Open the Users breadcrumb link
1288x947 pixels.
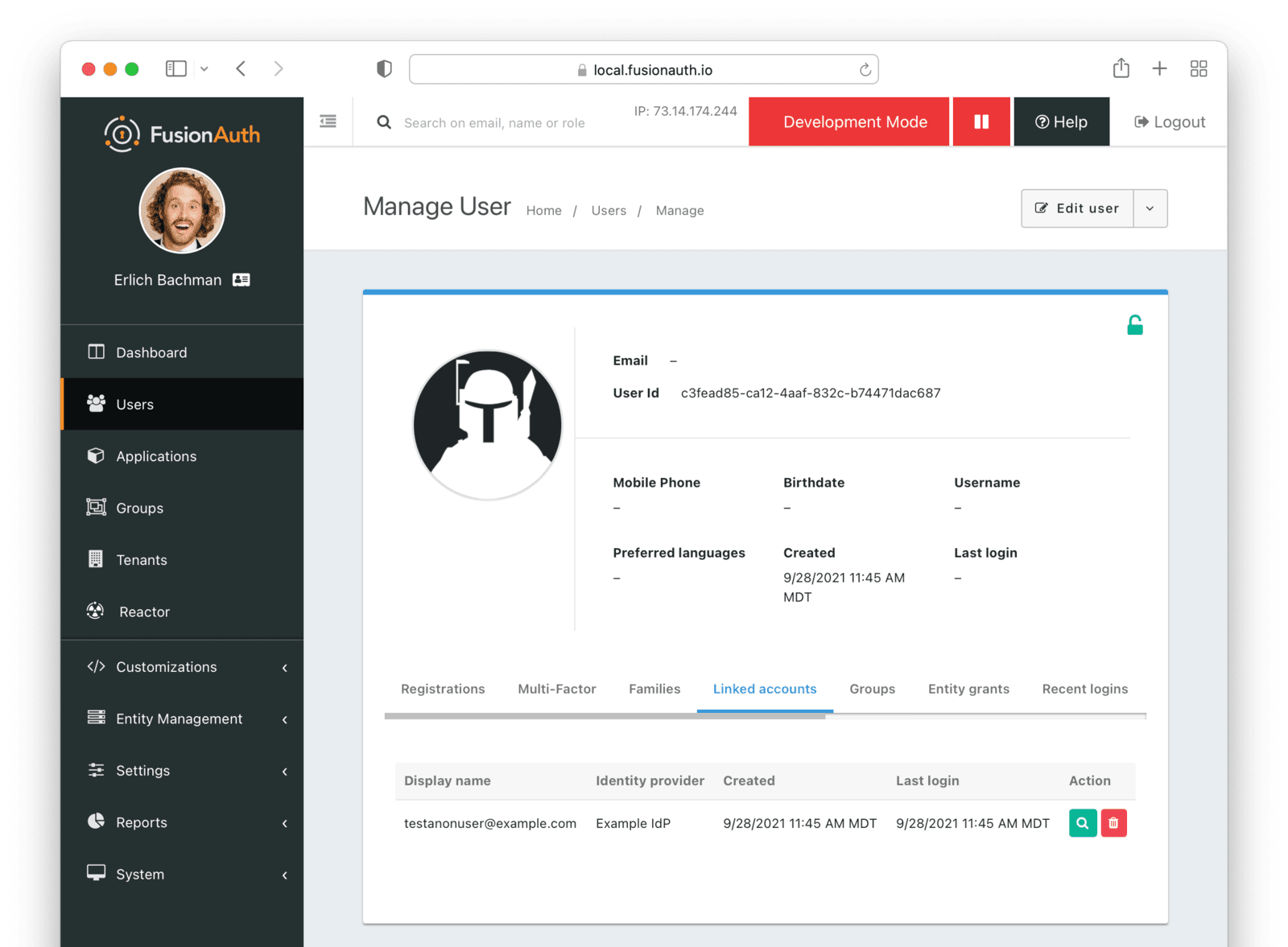[x=609, y=210]
